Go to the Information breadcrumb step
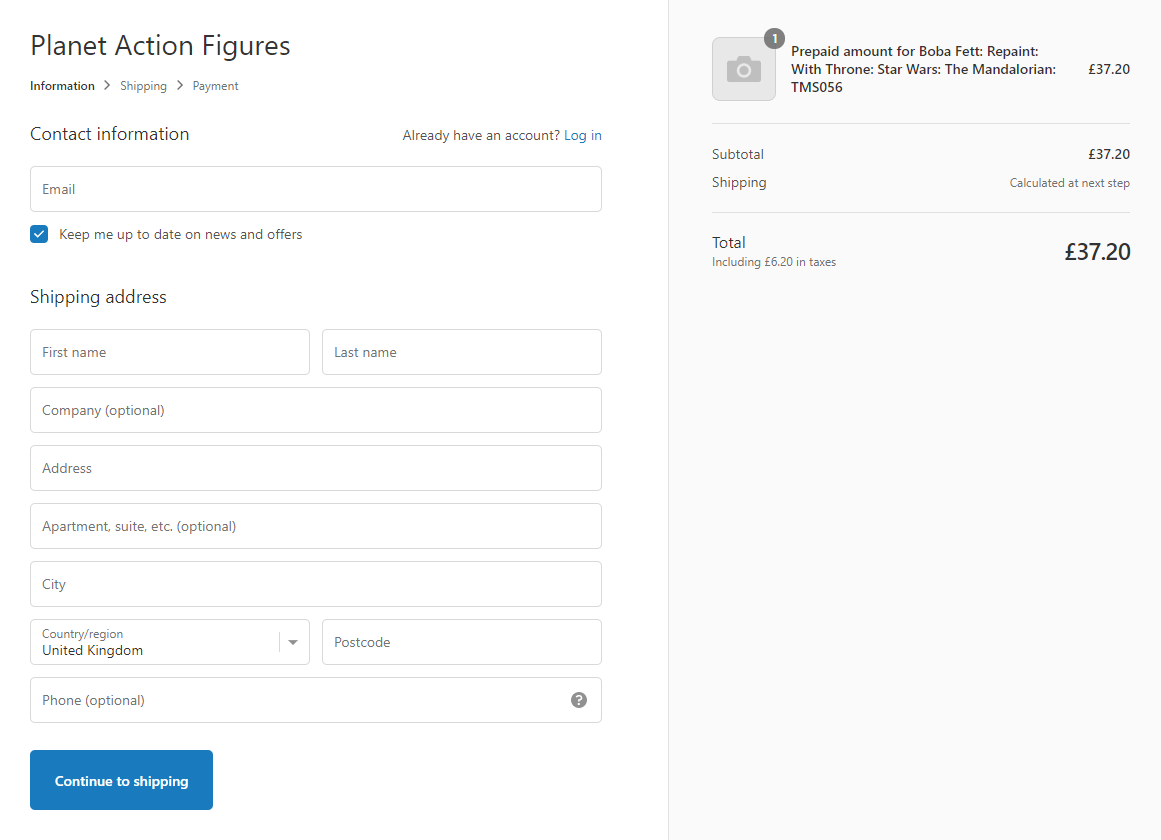 click(x=62, y=86)
